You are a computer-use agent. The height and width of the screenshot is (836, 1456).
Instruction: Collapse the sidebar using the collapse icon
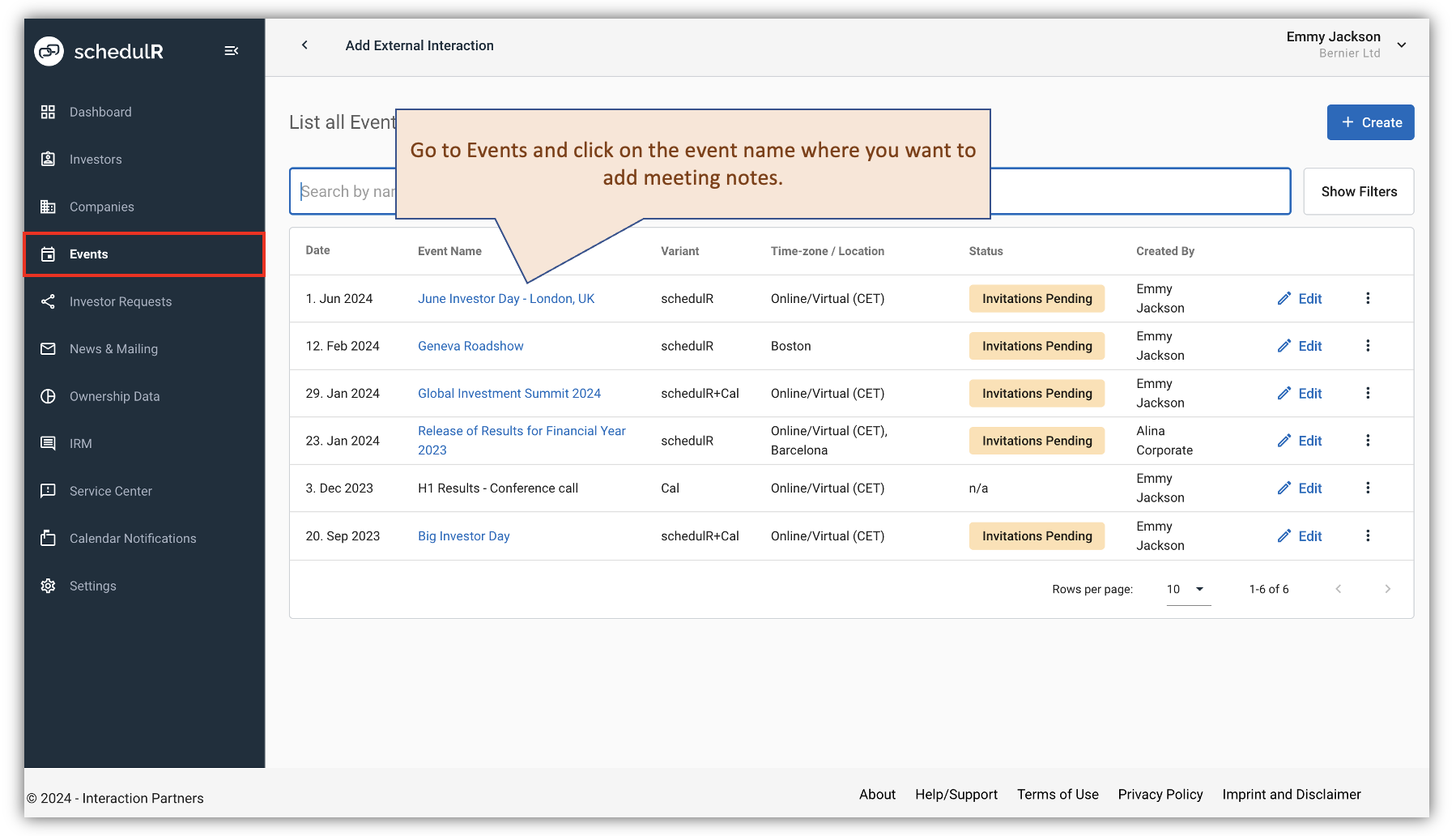(232, 50)
